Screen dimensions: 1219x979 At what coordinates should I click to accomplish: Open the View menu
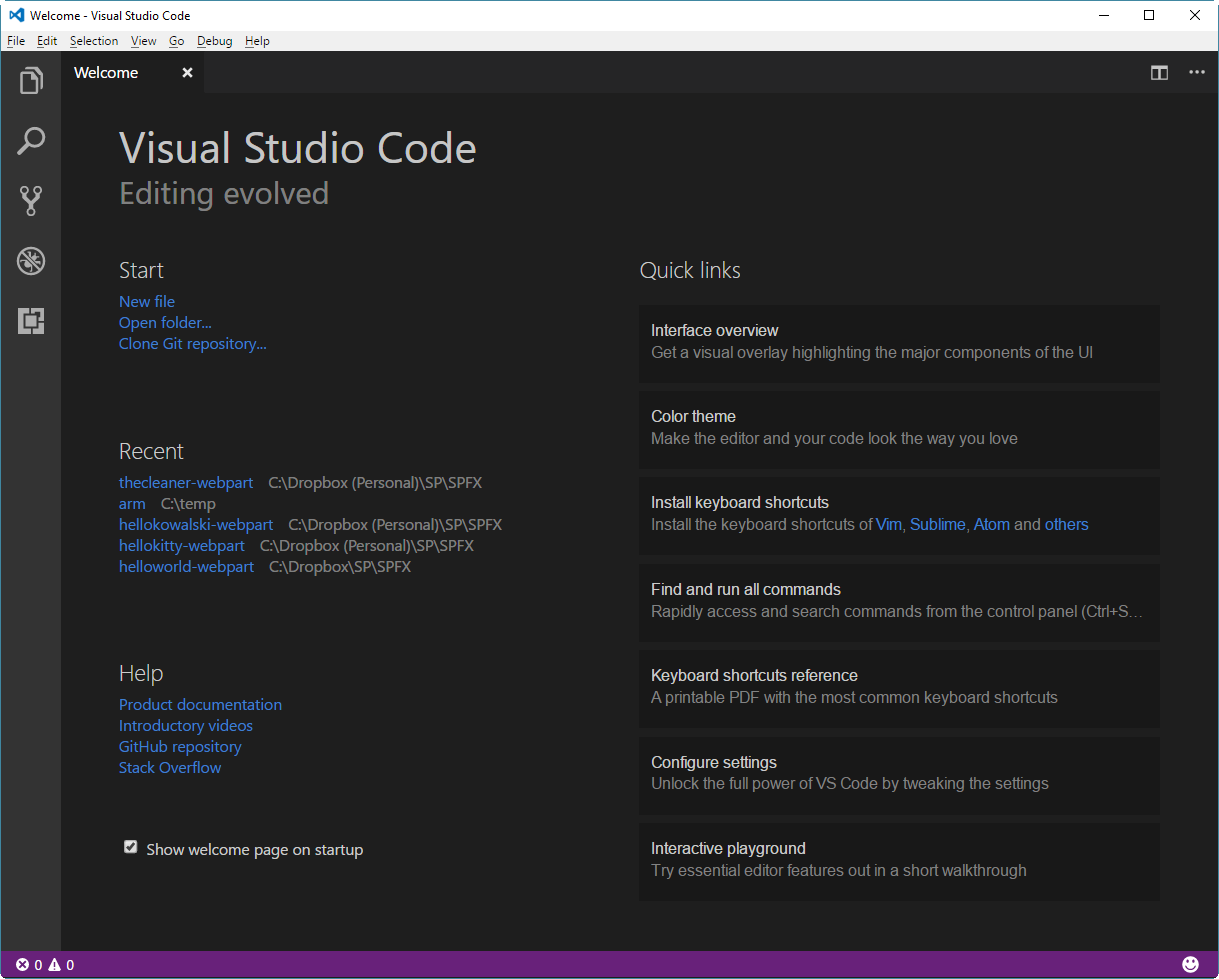click(143, 41)
